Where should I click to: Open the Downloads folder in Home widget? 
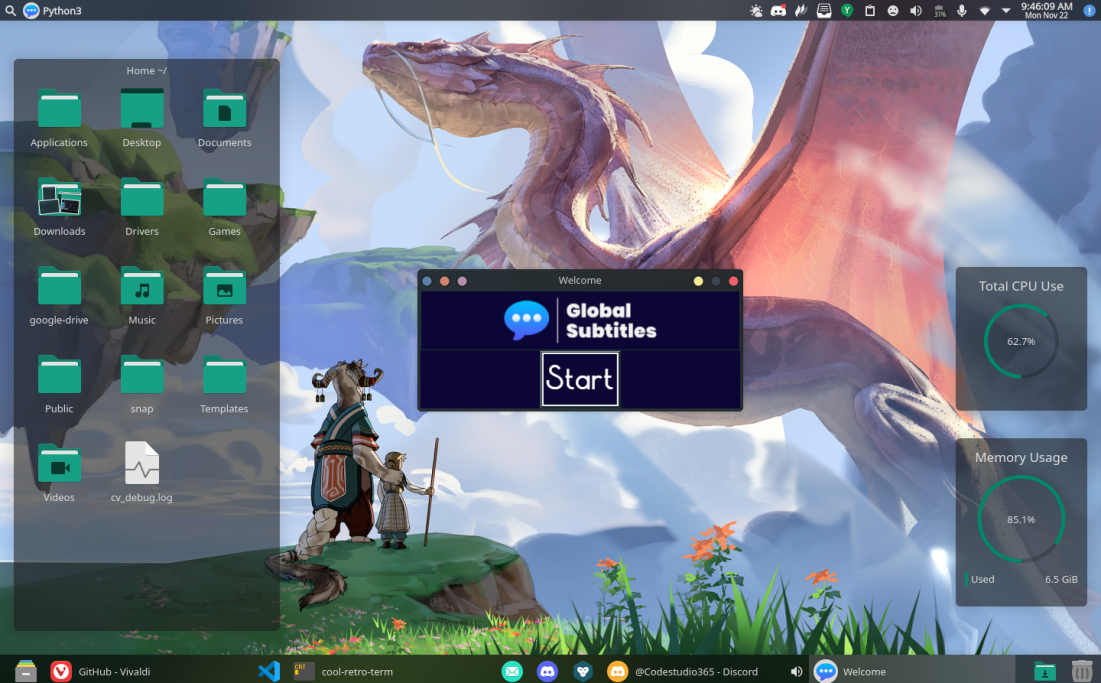59,207
